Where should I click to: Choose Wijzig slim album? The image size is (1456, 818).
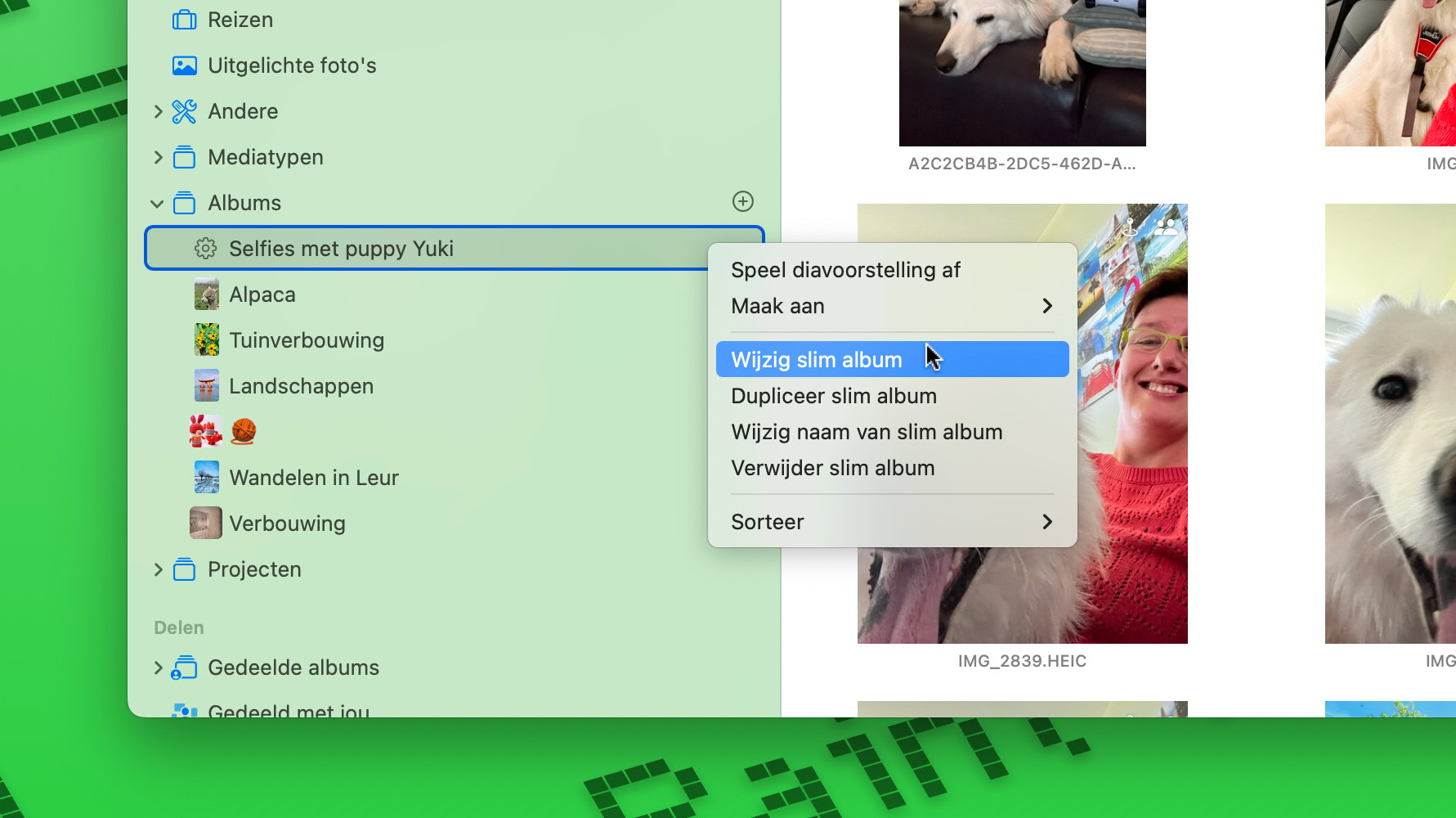818,360
